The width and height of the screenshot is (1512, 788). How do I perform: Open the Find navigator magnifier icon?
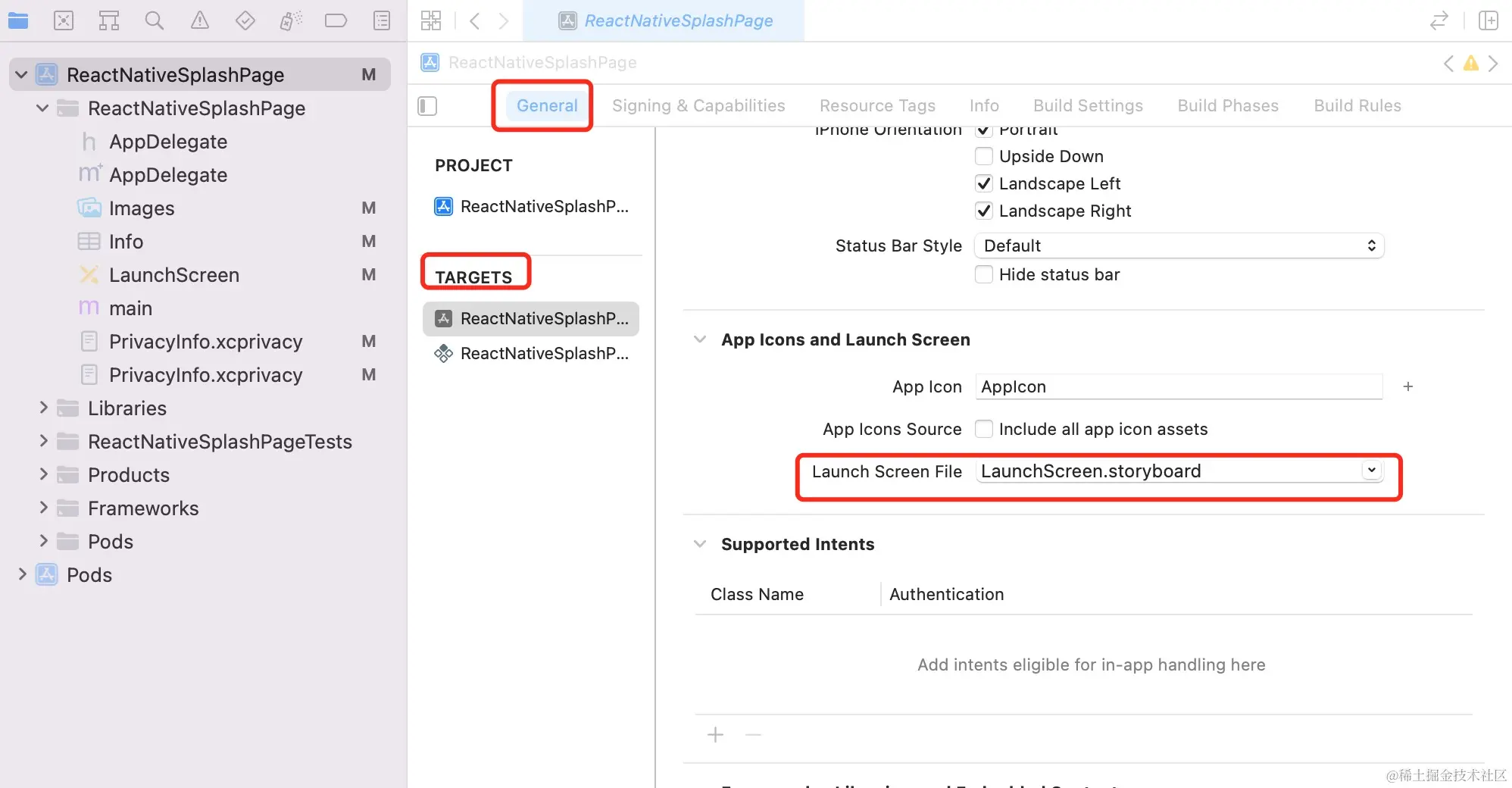click(x=155, y=20)
